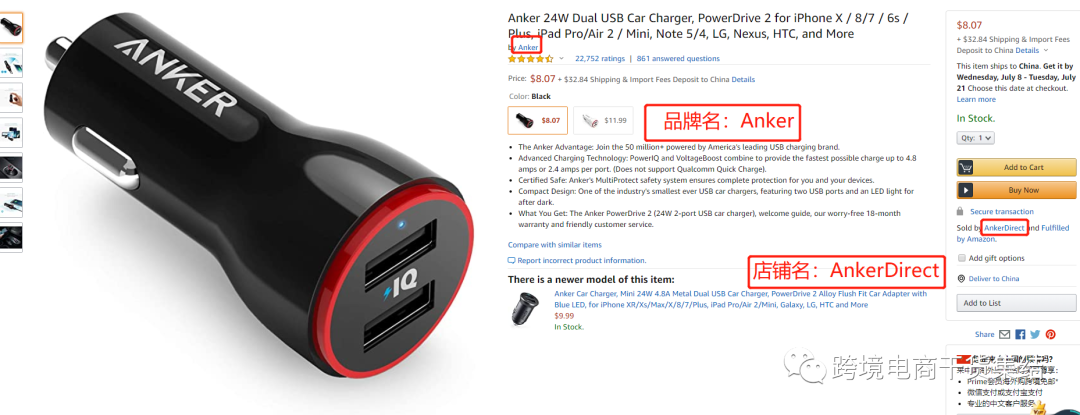Enable the Add gift options checkbox
Image resolution: width=1080 pixels, height=415 pixels.
962,258
